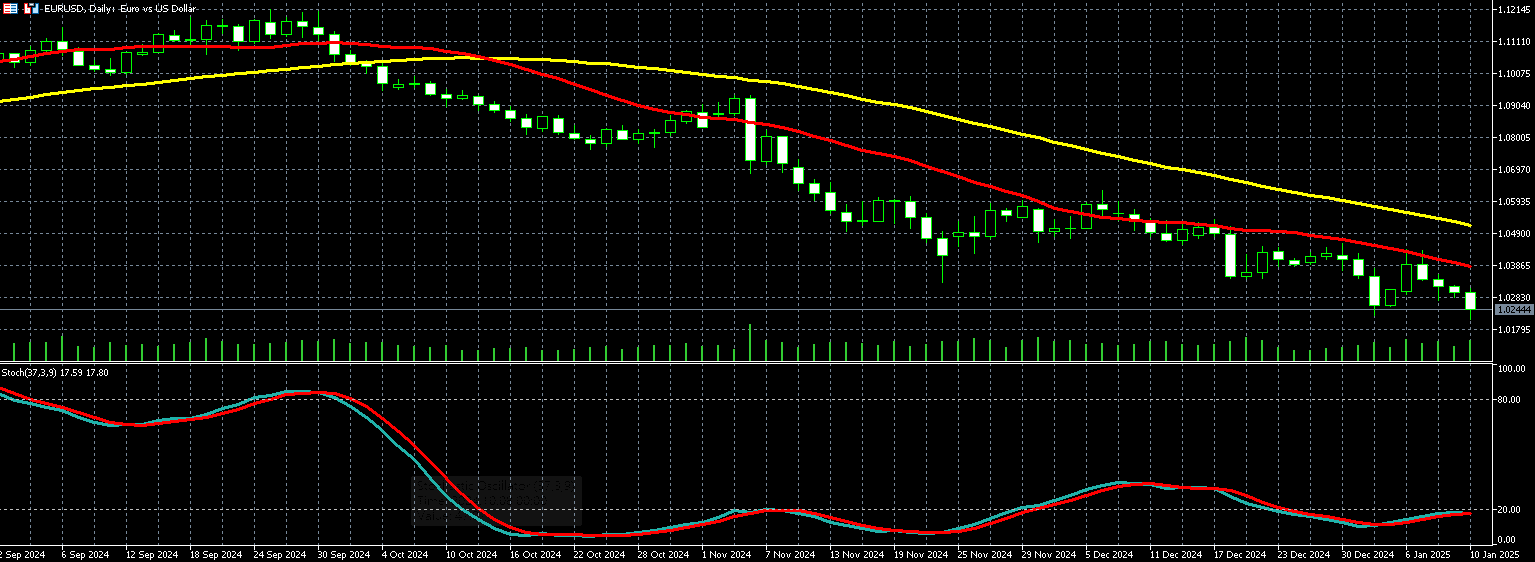This screenshot has height=562, width=1535.
Task: Click the 16 Oct 2024 date label
Action: tap(536, 554)
